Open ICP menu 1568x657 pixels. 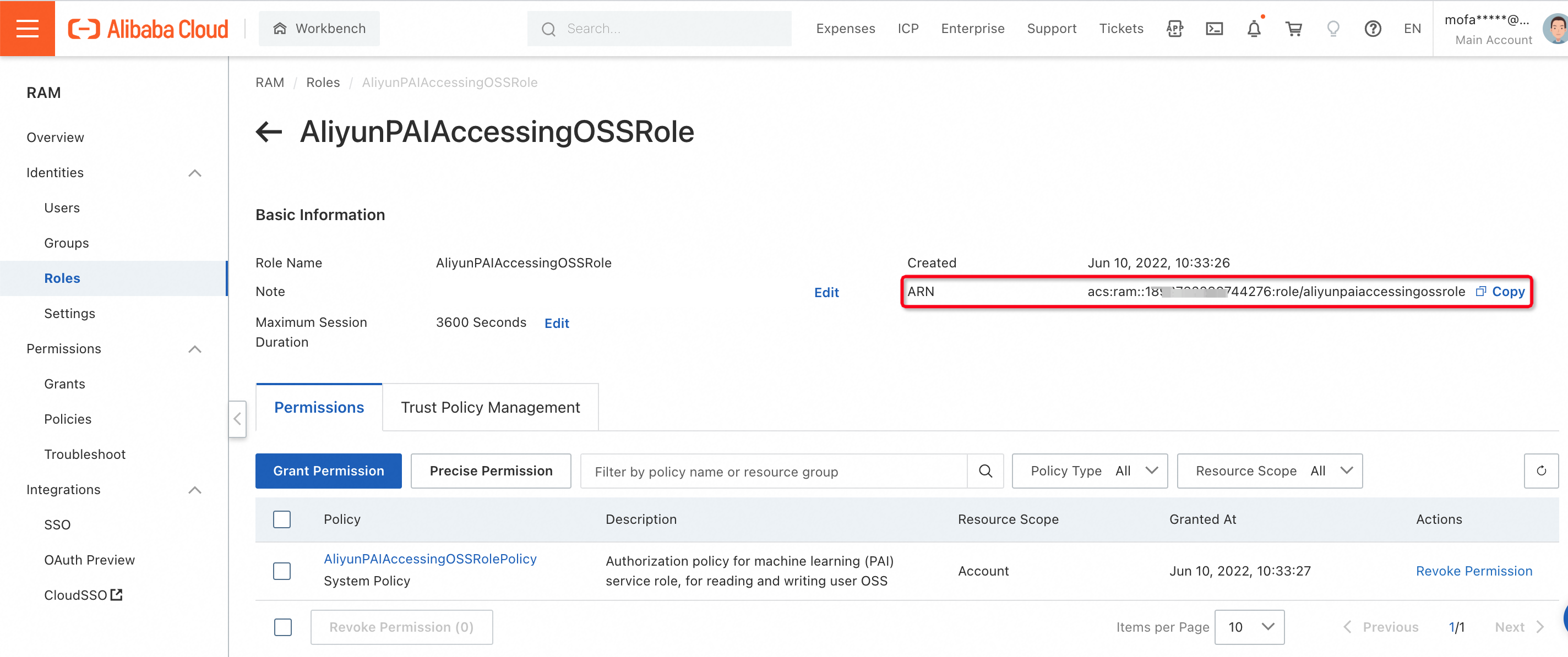point(907,29)
